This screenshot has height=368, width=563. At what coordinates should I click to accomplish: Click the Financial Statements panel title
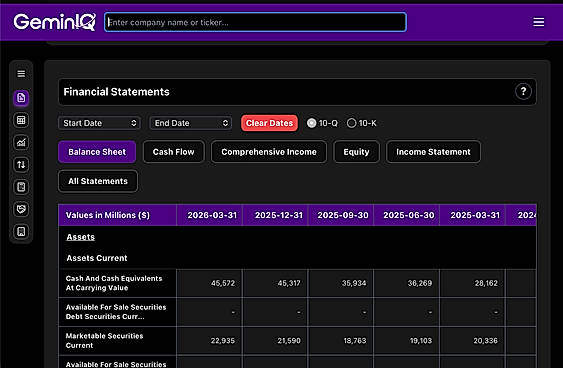point(116,92)
